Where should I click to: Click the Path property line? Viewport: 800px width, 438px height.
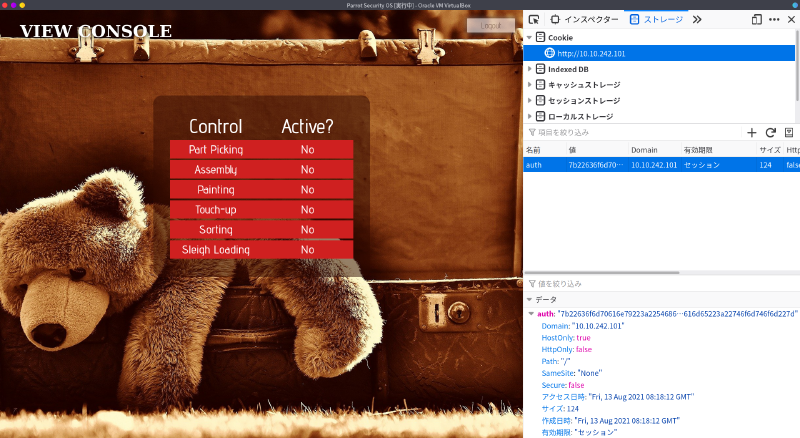[556, 361]
